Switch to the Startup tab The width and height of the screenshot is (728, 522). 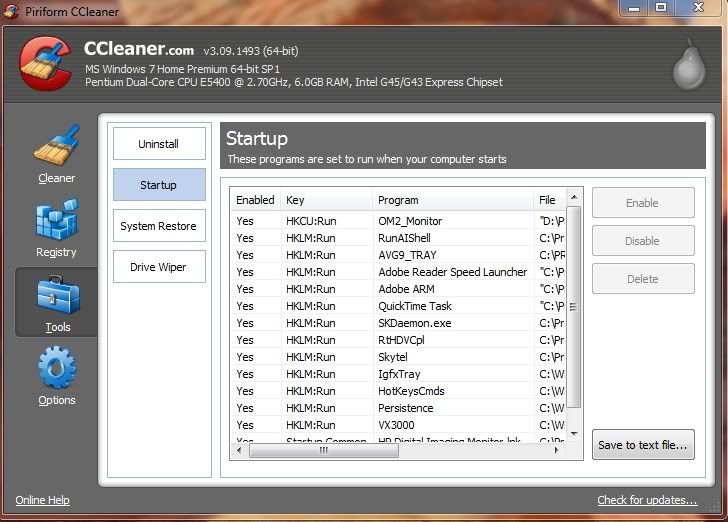pos(159,184)
